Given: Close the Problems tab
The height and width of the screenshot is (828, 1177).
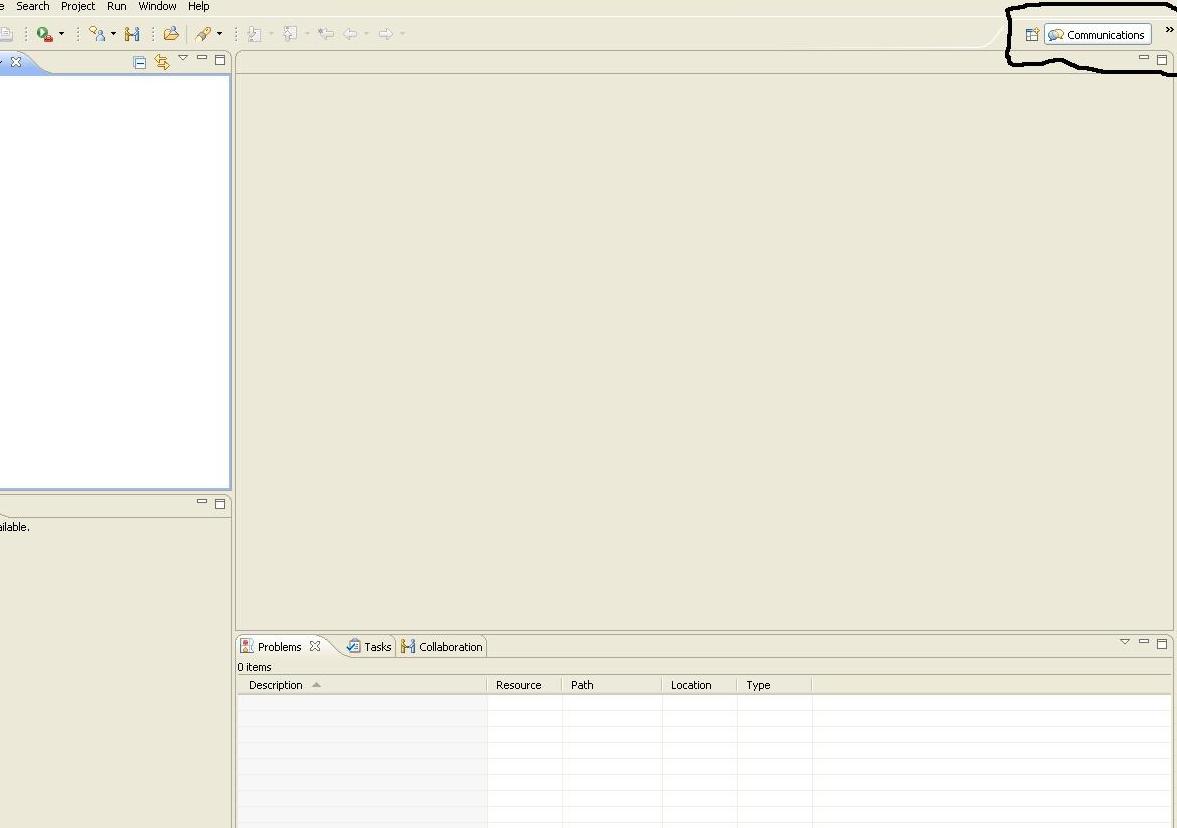Looking at the screenshot, I should click(x=315, y=646).
